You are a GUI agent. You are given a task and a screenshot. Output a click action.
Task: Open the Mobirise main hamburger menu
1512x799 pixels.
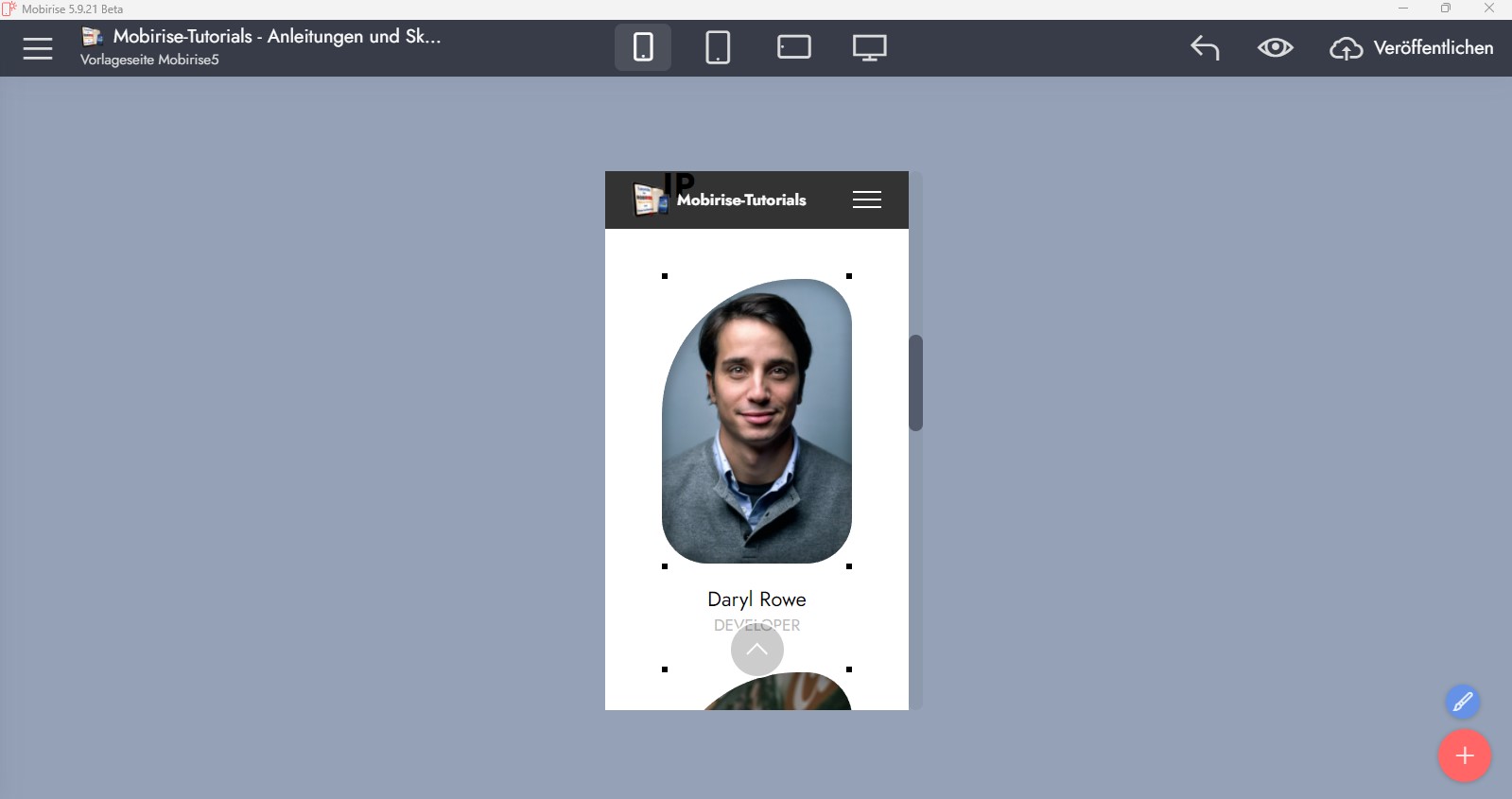pos(38,48)
